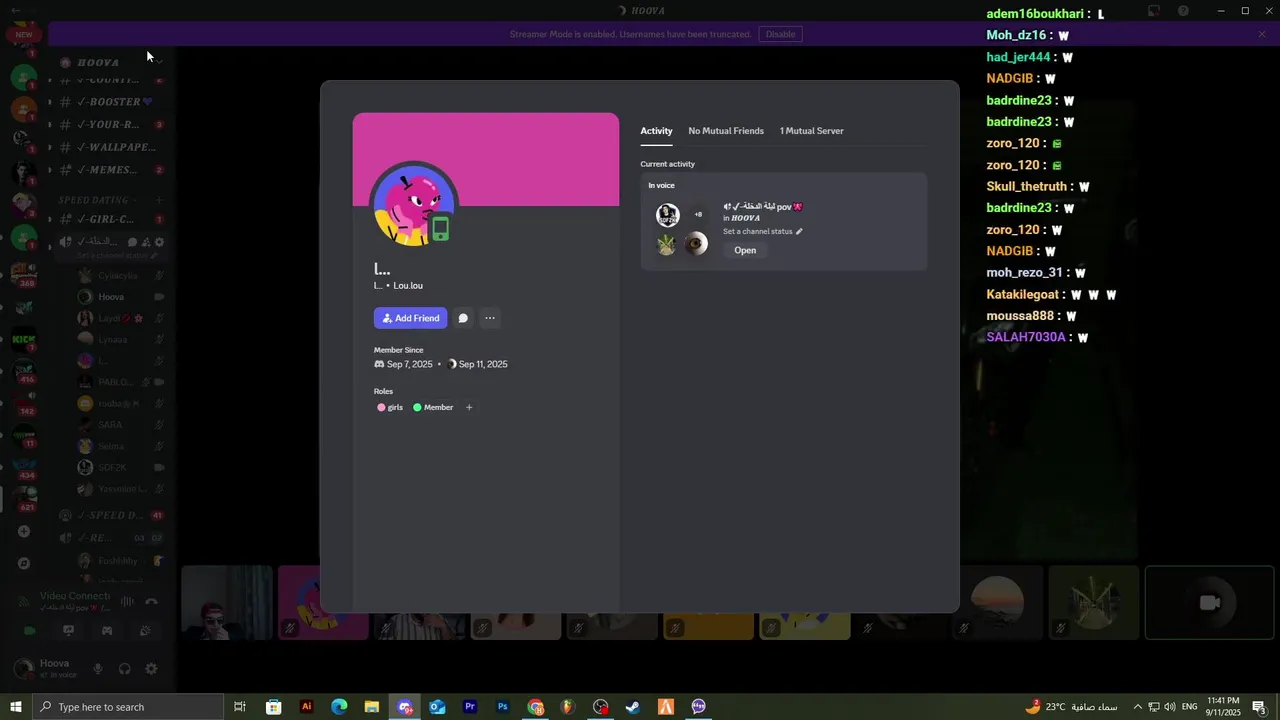Click the Add Friend button
This screenshot has height=720, width=1280.
coord(411,318)
